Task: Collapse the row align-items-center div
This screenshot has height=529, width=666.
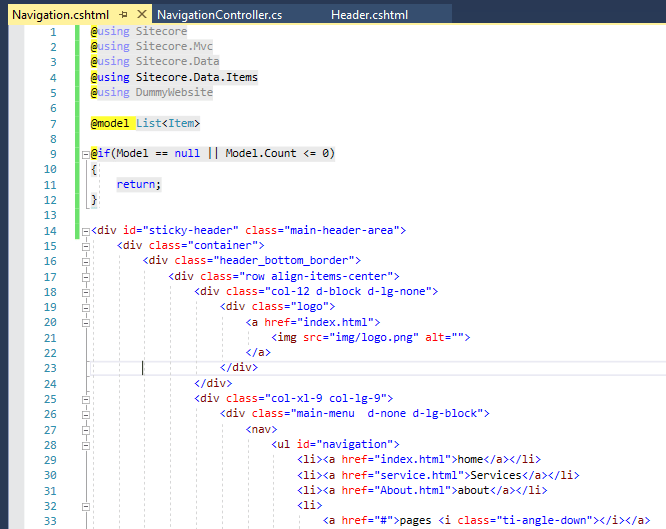Action: click(x=87, y=276)
